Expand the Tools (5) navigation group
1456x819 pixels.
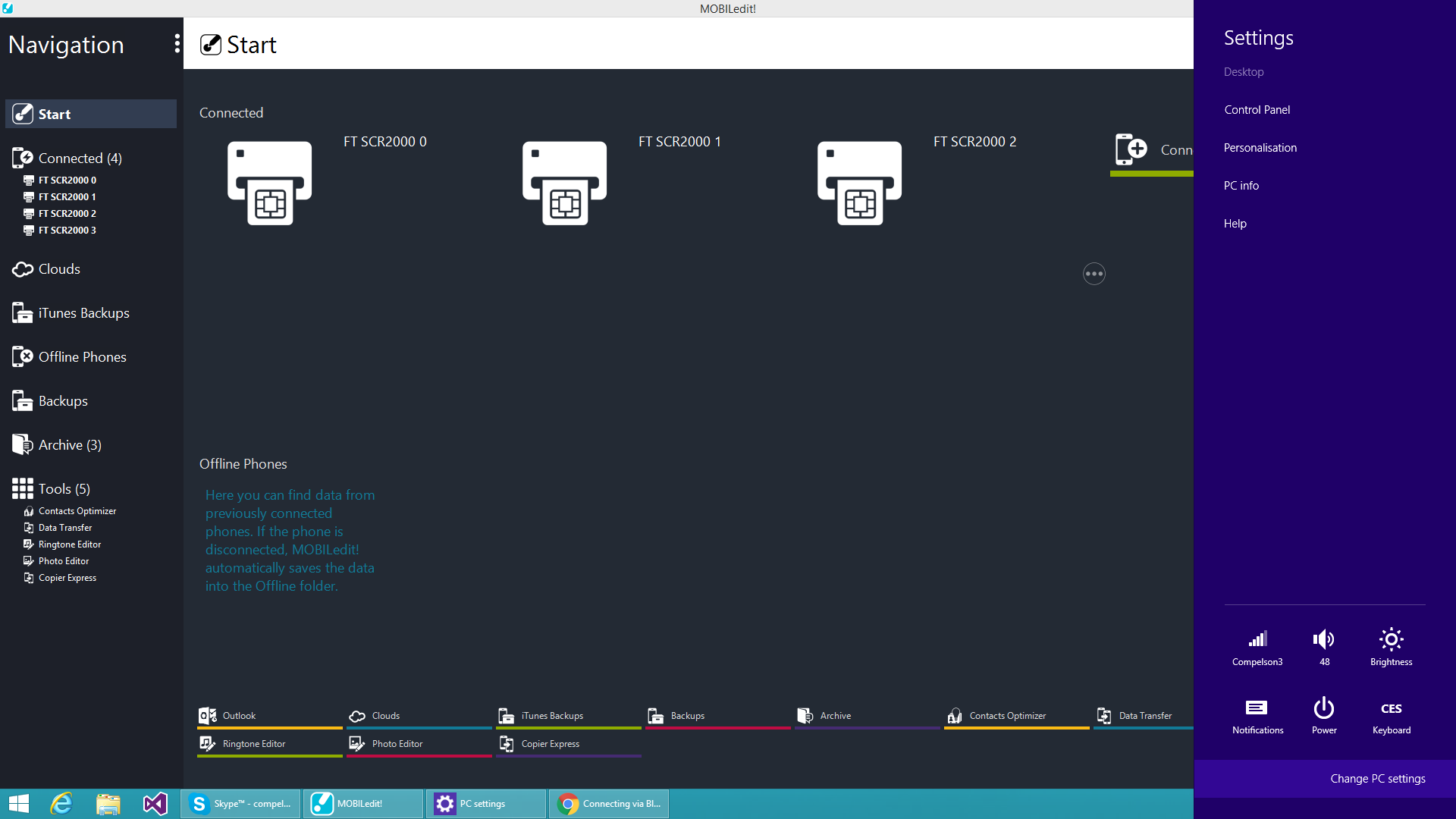click(64, 488)
